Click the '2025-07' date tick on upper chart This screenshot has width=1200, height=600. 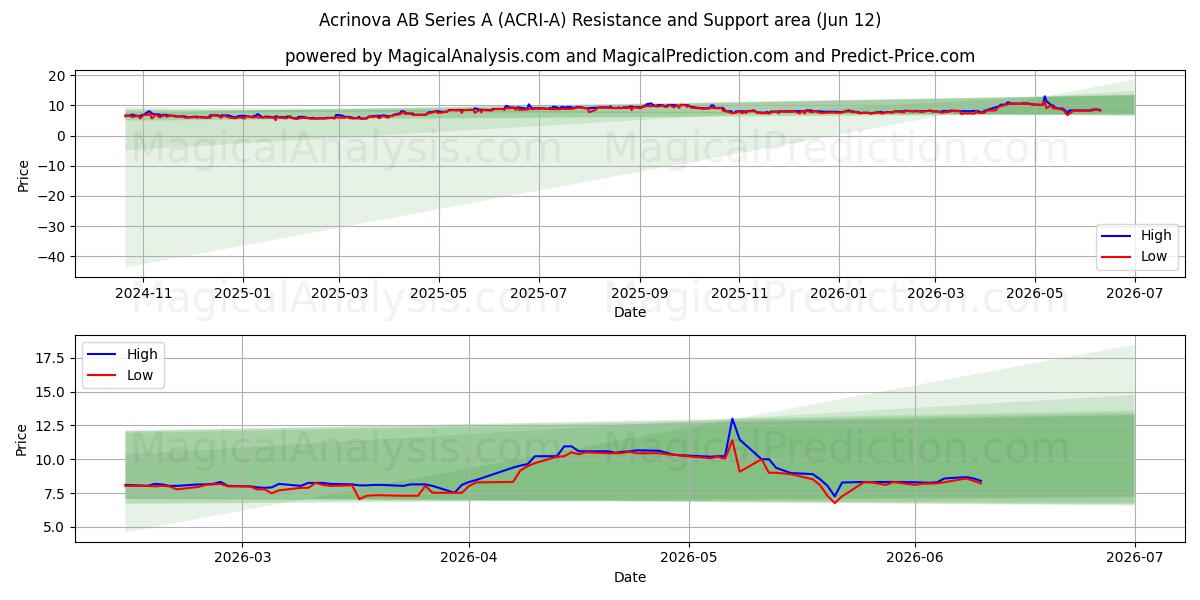click(x=539, y=293)
